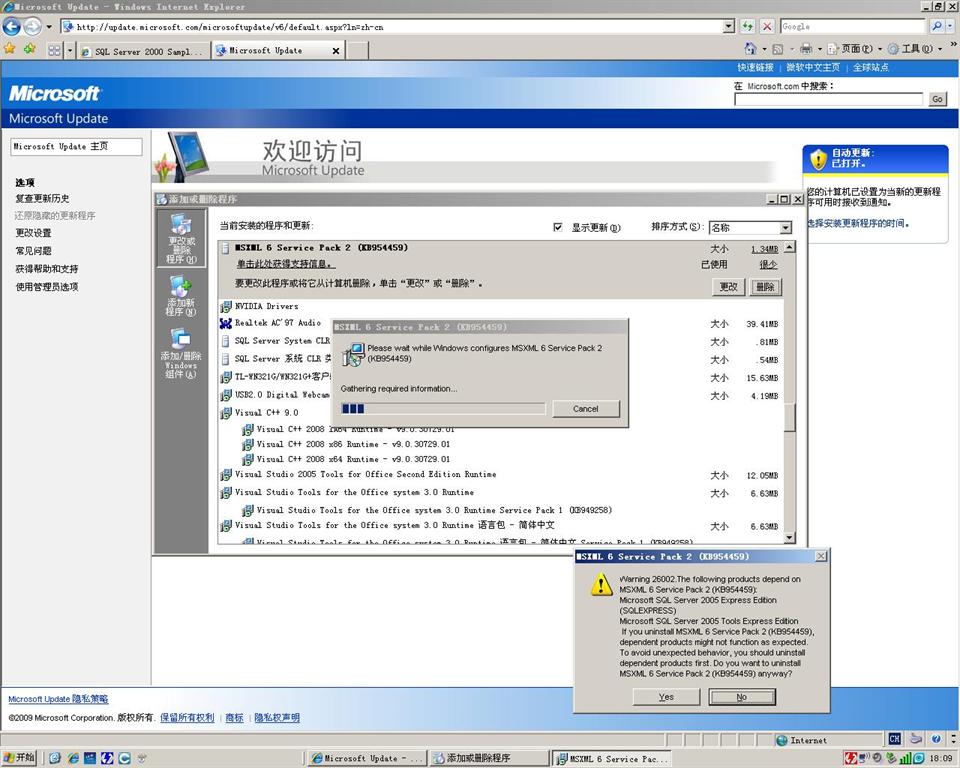The image size is (960, 768).
Task: Click the system tray network signal icon
Action: pos(906,758)
